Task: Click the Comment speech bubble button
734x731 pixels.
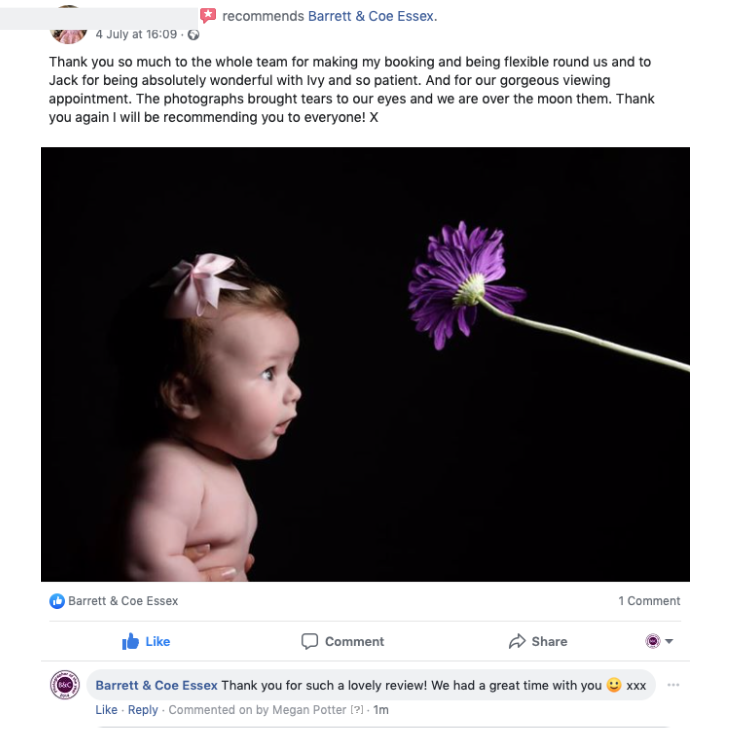Action: click(x=342, y=641)
